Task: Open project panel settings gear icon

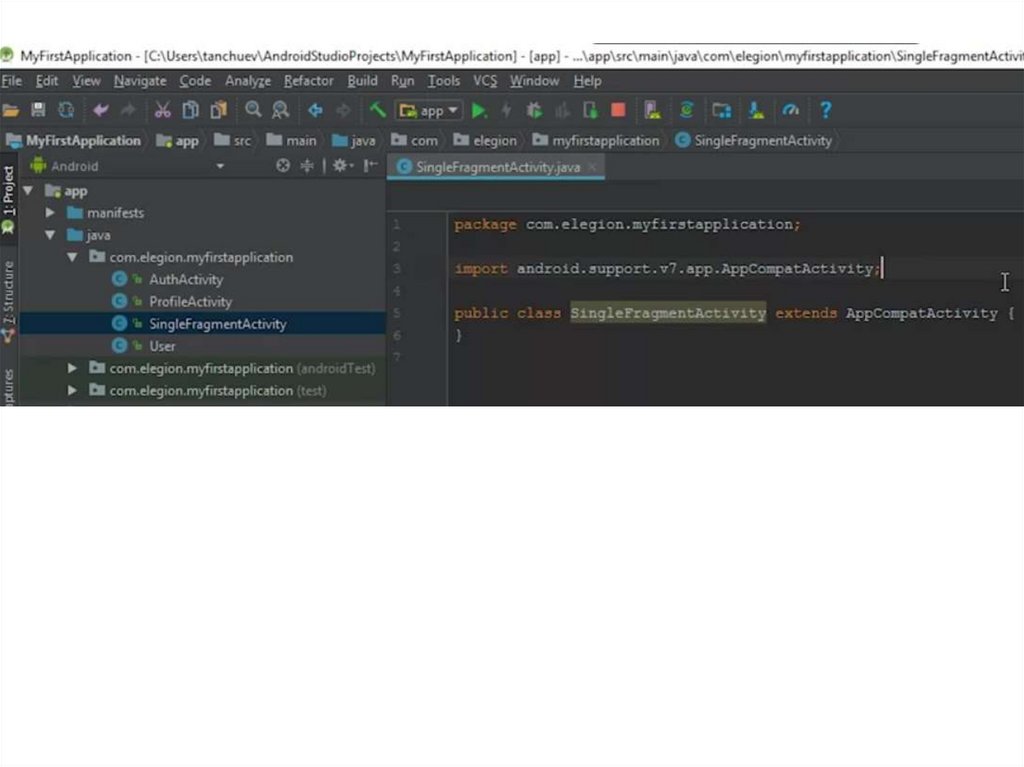Action: (x=340, y=166)
